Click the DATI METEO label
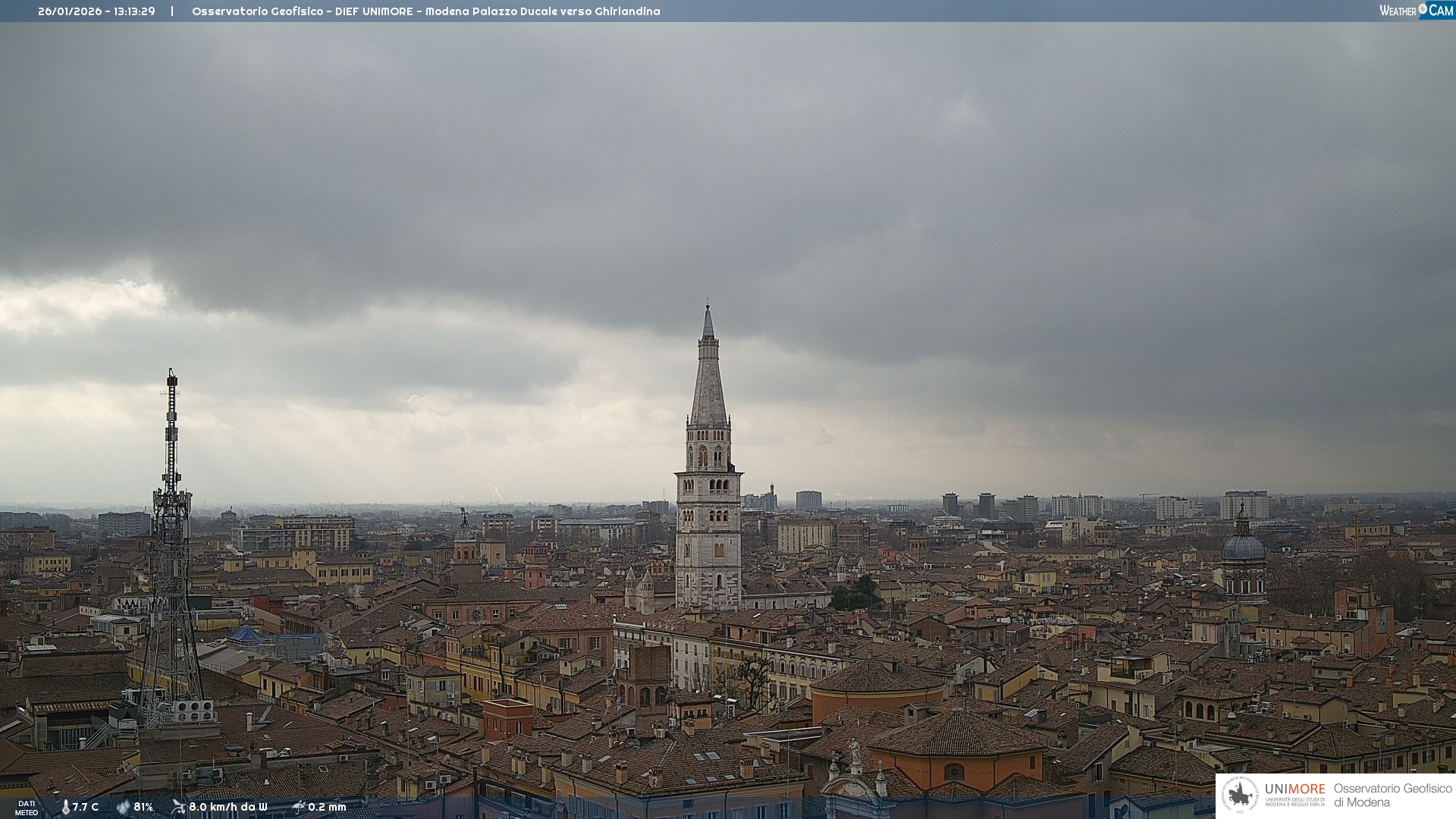Viewport: 1456px width, 819px height. 27,808
